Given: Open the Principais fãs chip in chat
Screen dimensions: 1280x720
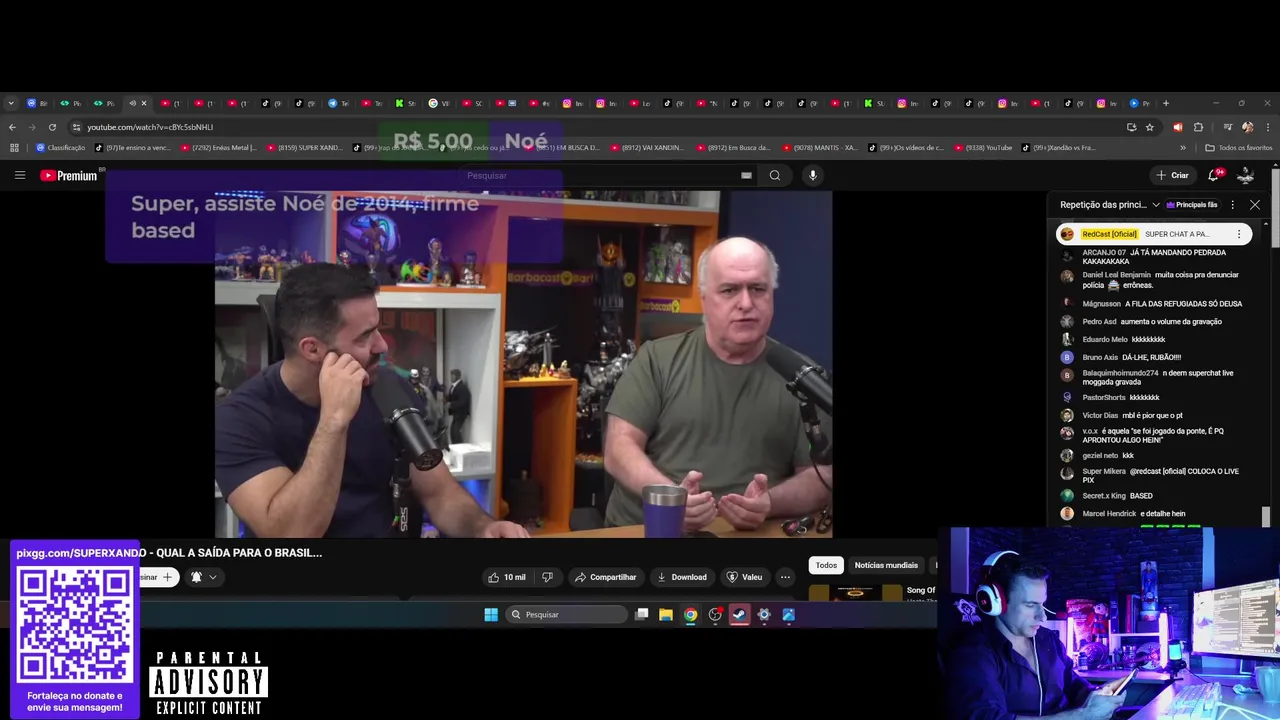Looking at the screenshot, I should 1191,204.
